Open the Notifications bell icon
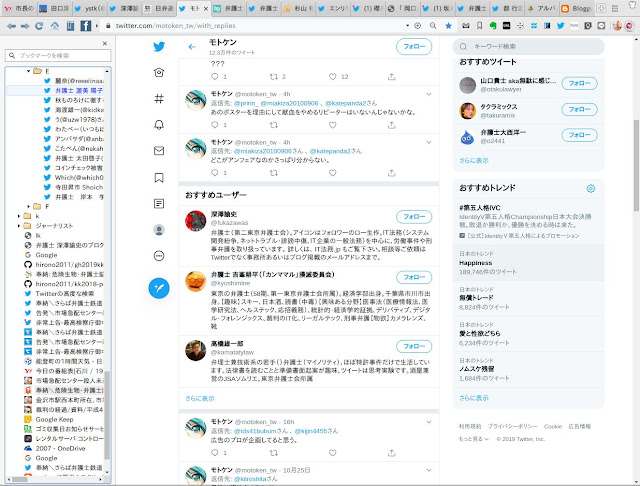The image size is (640, 486). (159, 124)
